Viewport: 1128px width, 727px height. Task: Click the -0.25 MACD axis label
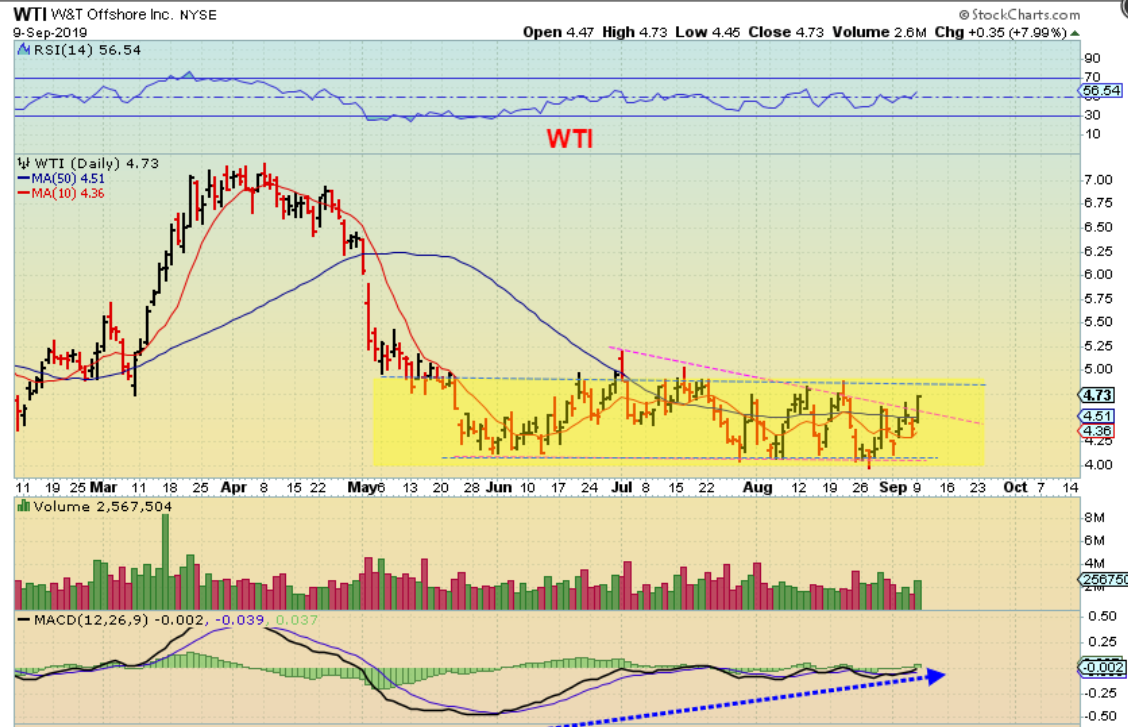tap(1099, 692)
